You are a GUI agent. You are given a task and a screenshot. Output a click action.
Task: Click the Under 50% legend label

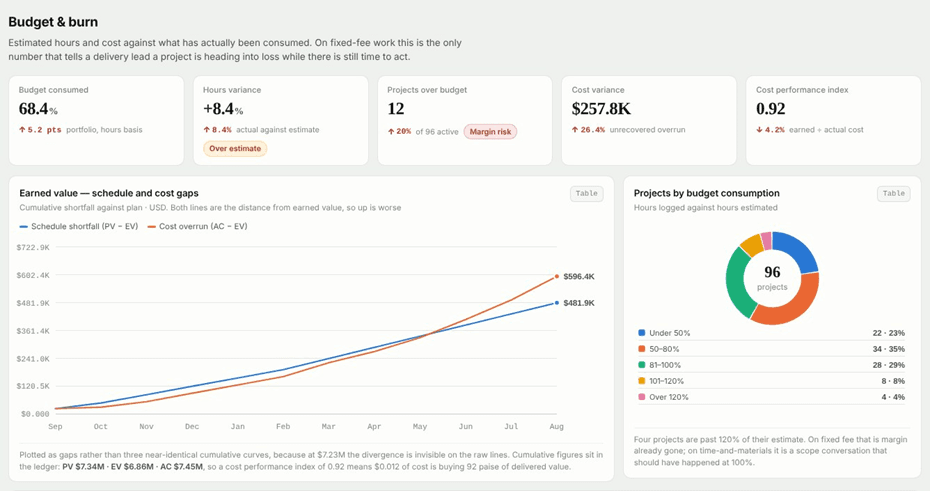pyautogui.click(x=670, y=333)
